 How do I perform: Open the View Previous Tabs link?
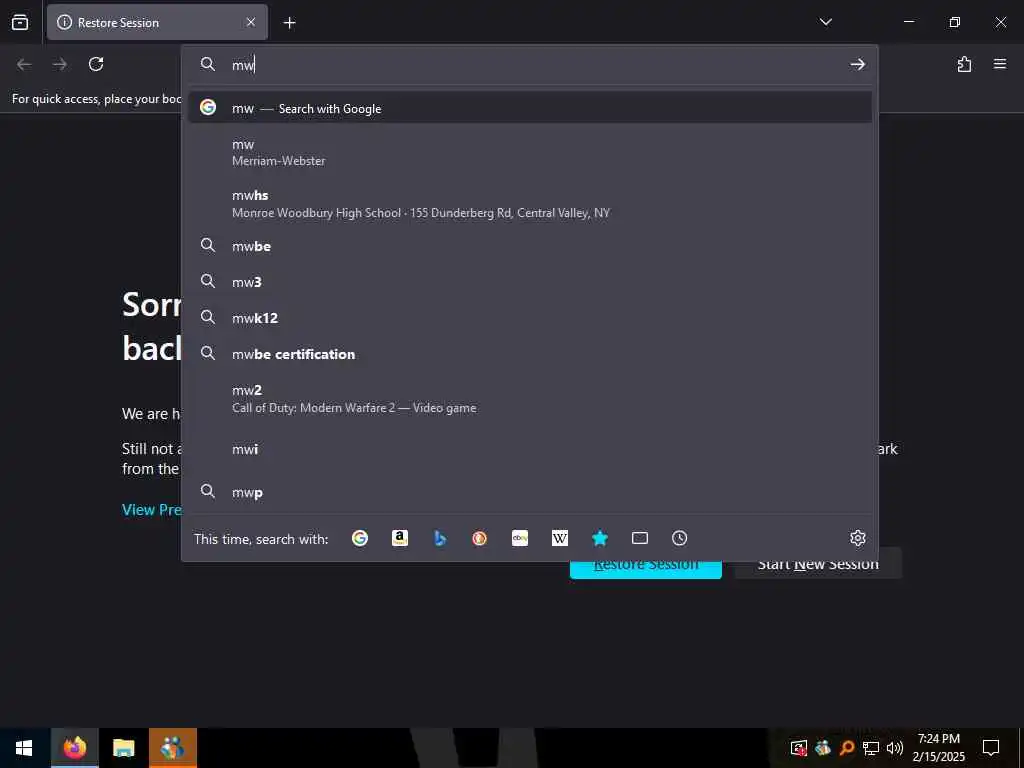click(152, 510)
